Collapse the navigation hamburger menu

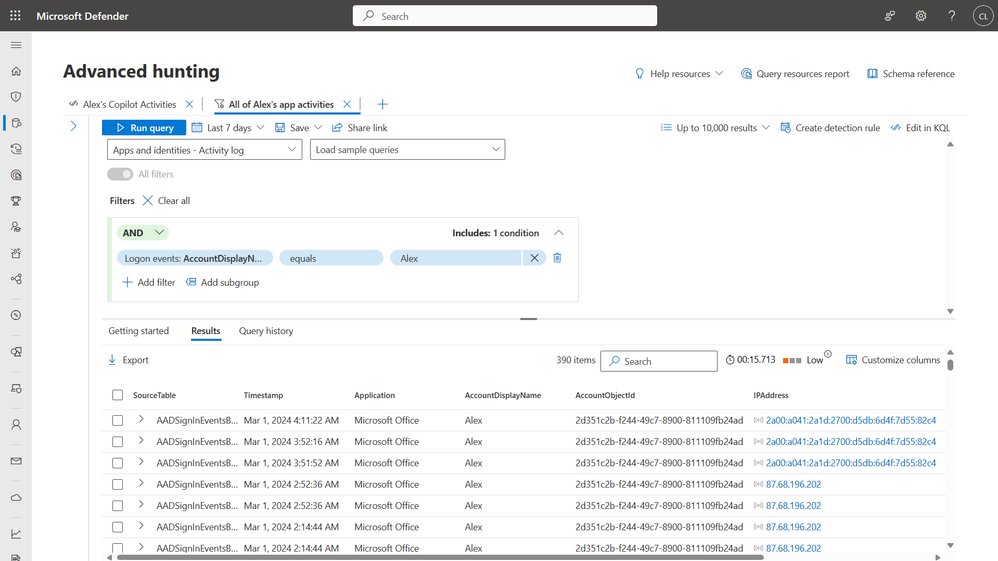click(x=16, y=45)
